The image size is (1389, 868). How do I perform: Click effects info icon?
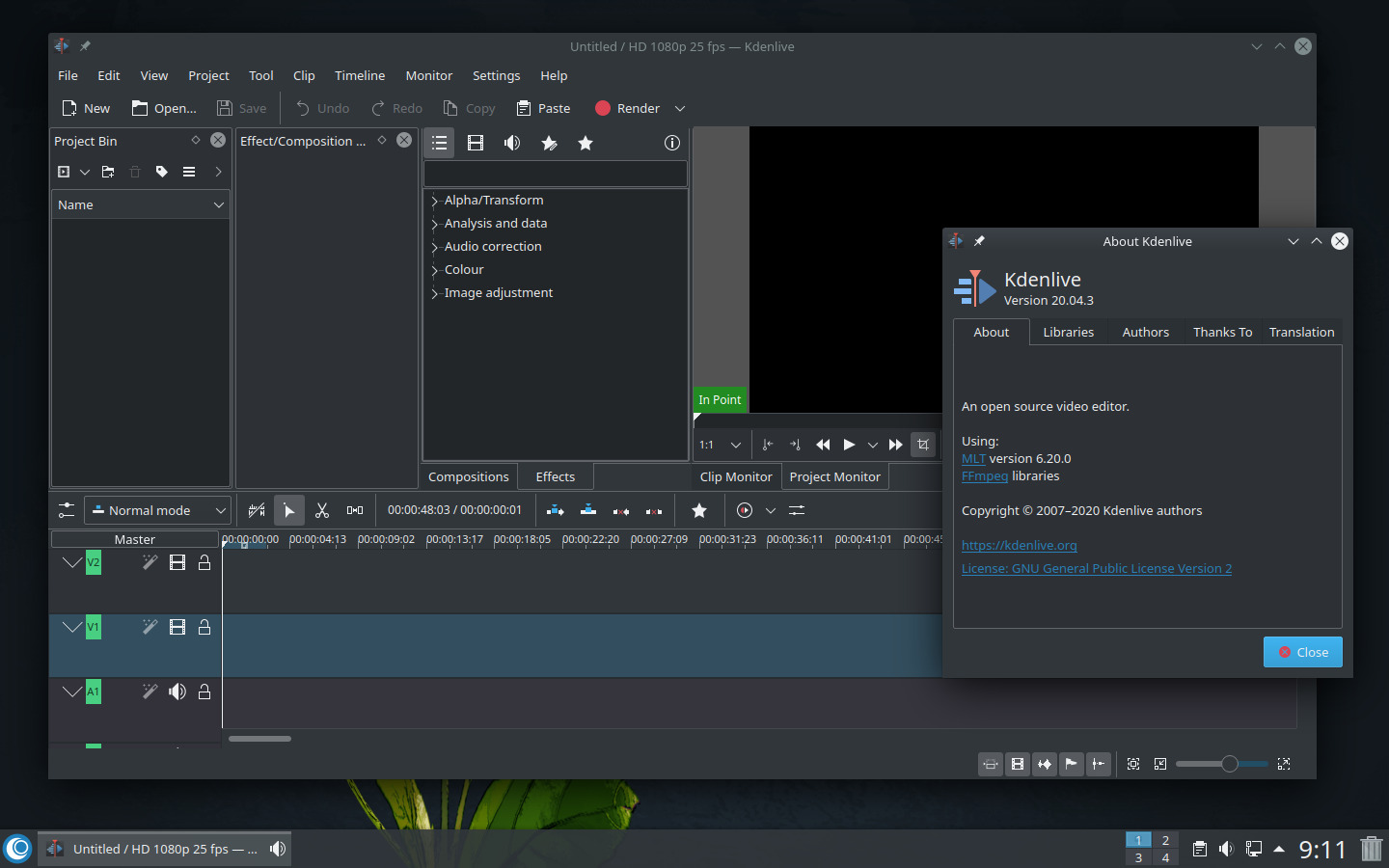(672, 143)
